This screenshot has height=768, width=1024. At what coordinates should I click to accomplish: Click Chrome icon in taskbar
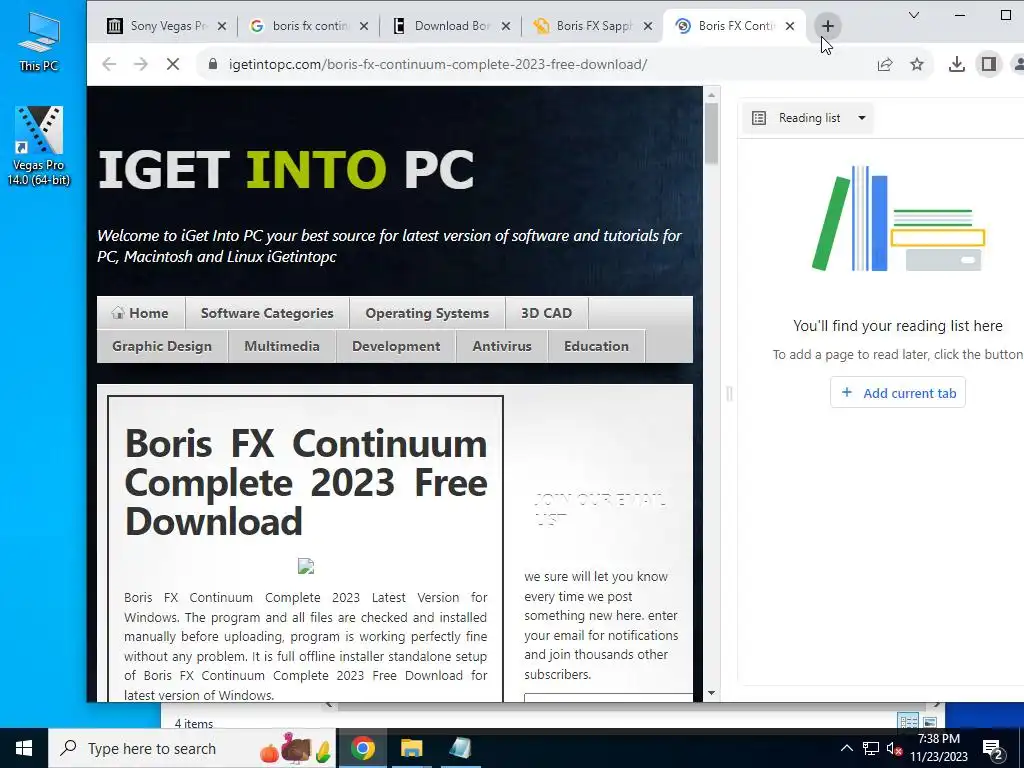coord(363,748)
